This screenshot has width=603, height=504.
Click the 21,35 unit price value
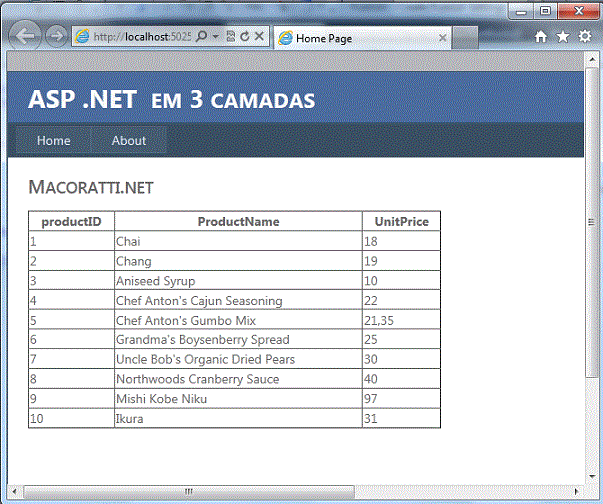coord(379,320)
